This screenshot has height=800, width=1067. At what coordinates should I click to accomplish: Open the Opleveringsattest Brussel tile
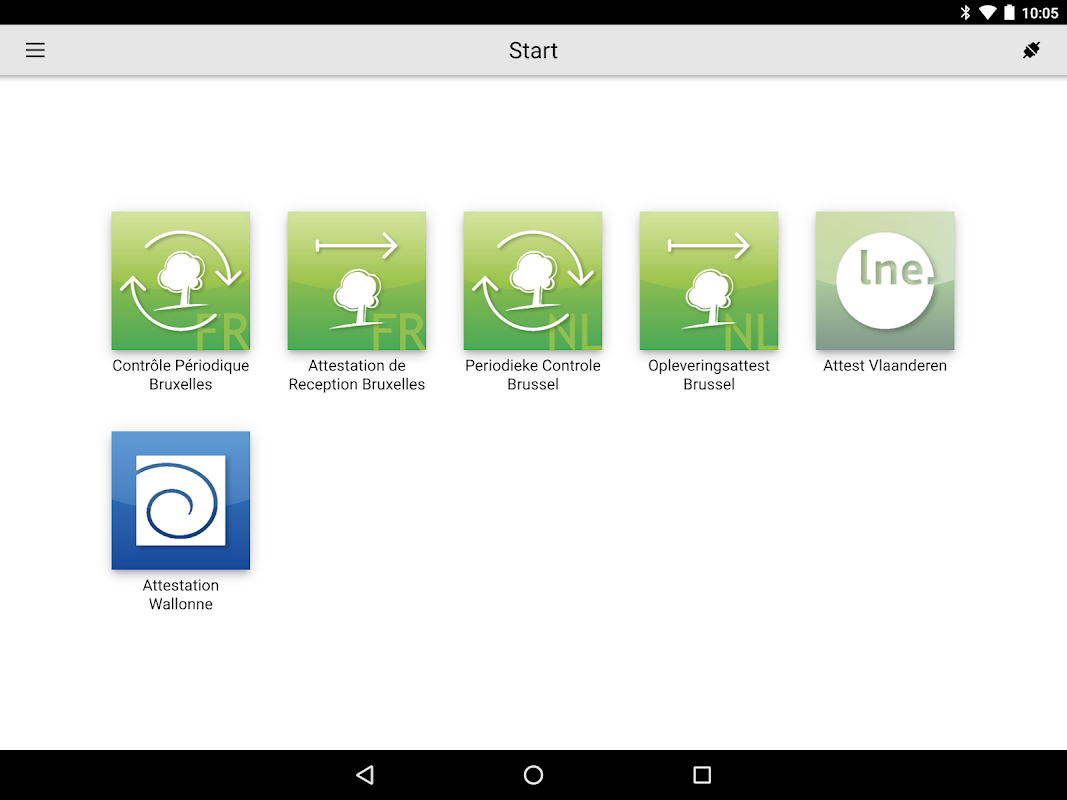tap(708, 280)
